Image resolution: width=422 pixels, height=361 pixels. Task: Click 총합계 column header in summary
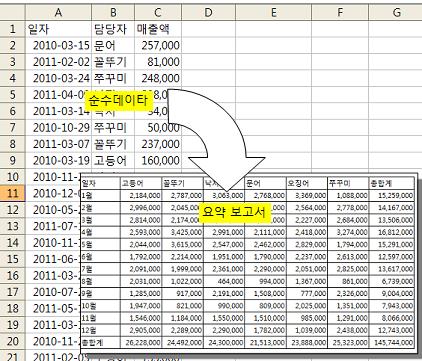click(x=391, y=183)
